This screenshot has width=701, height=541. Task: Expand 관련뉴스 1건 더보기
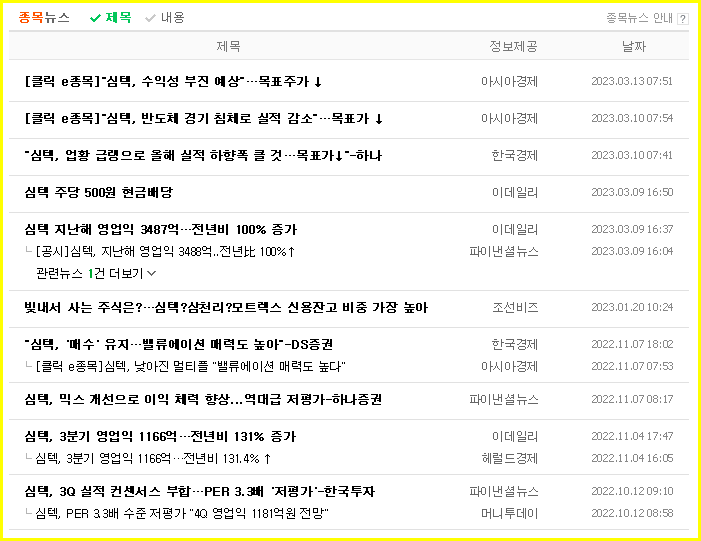(96, 273)
